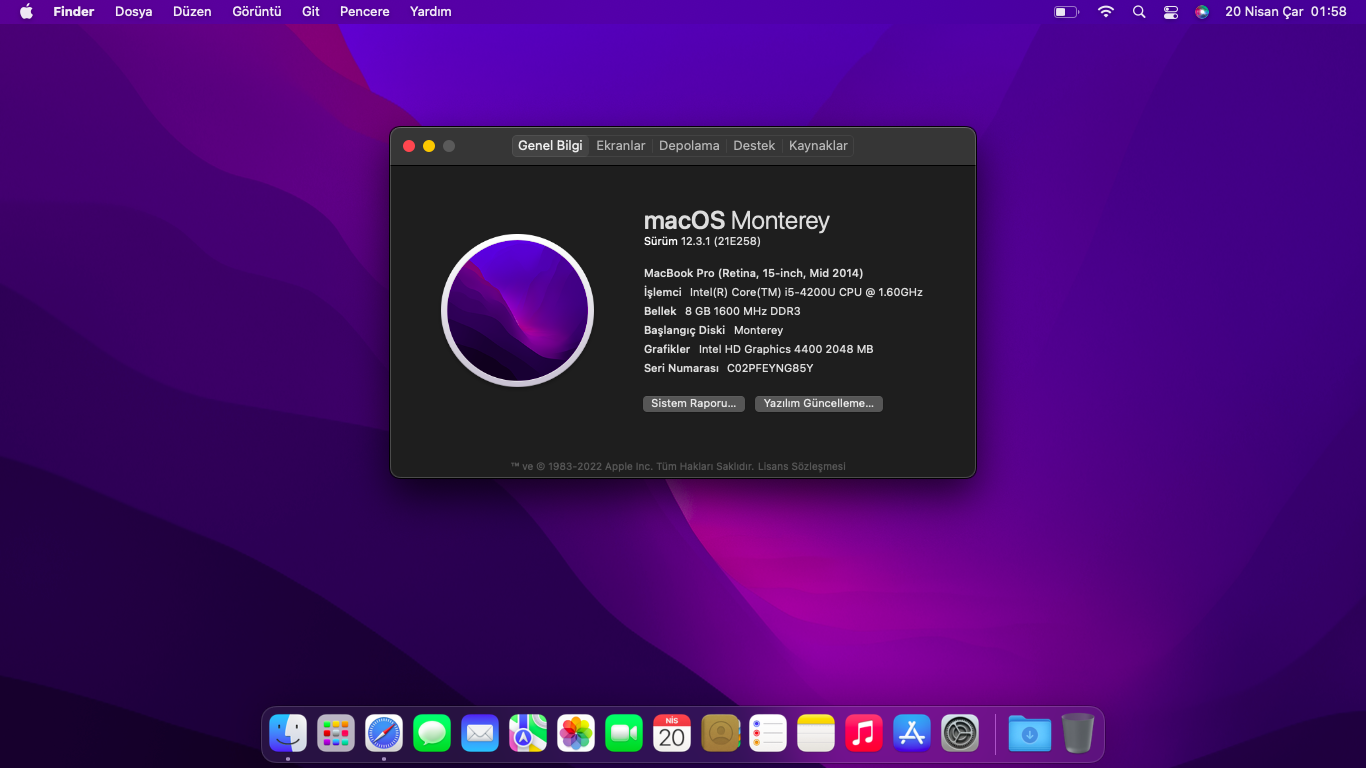Switch to the Genel Bilgi tab
Viewport: 1366px width, 768px height.
coord(550,146)
